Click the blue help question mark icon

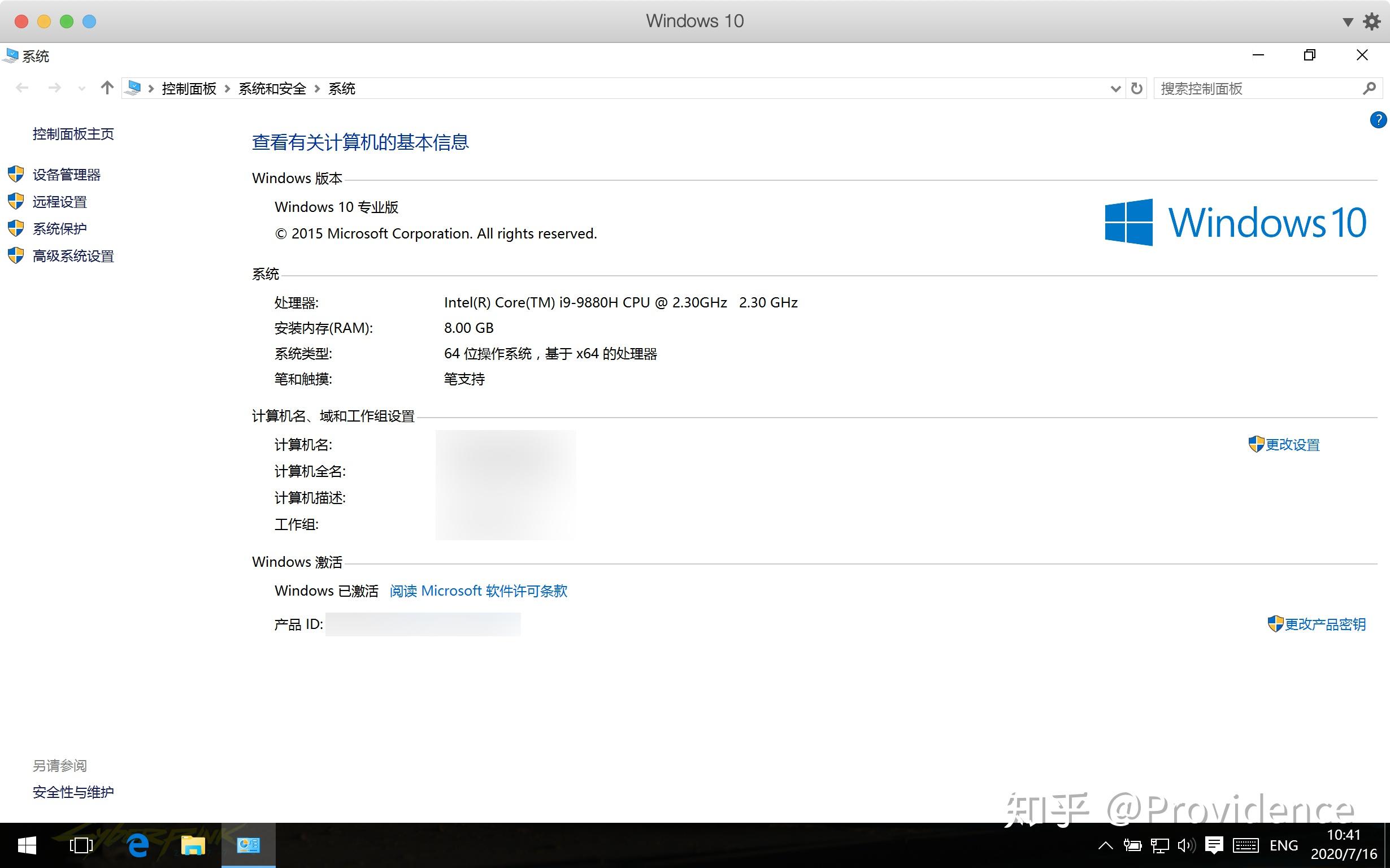(1379, 120)
